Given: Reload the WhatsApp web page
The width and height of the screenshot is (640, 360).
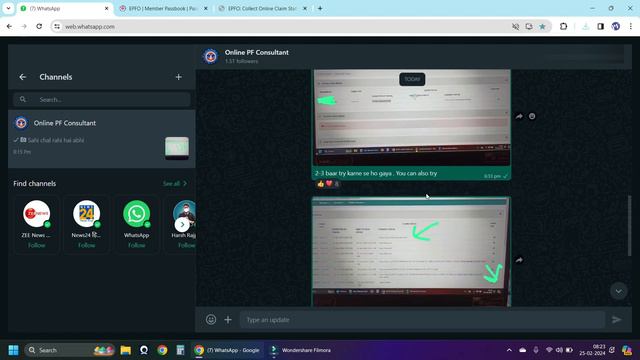Looking at the screenshot, I should pos(39,27).
